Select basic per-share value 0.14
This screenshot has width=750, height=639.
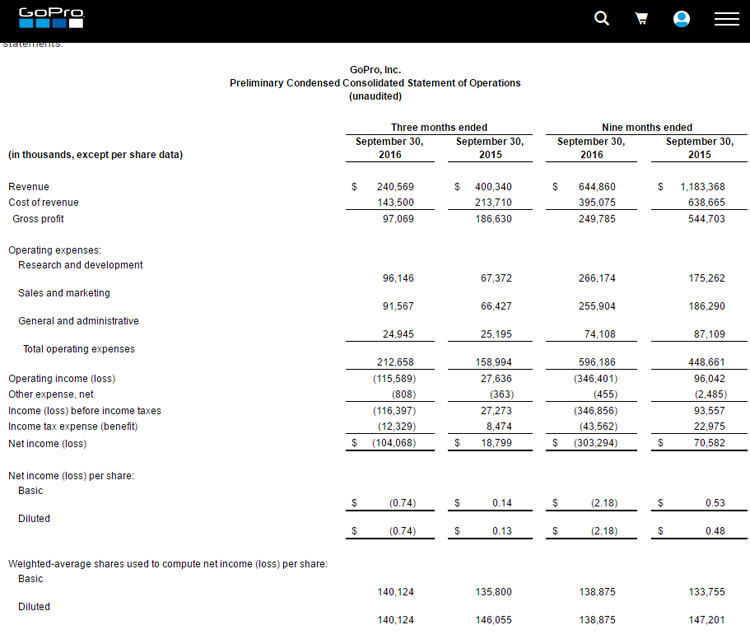[x=502, y=503]
